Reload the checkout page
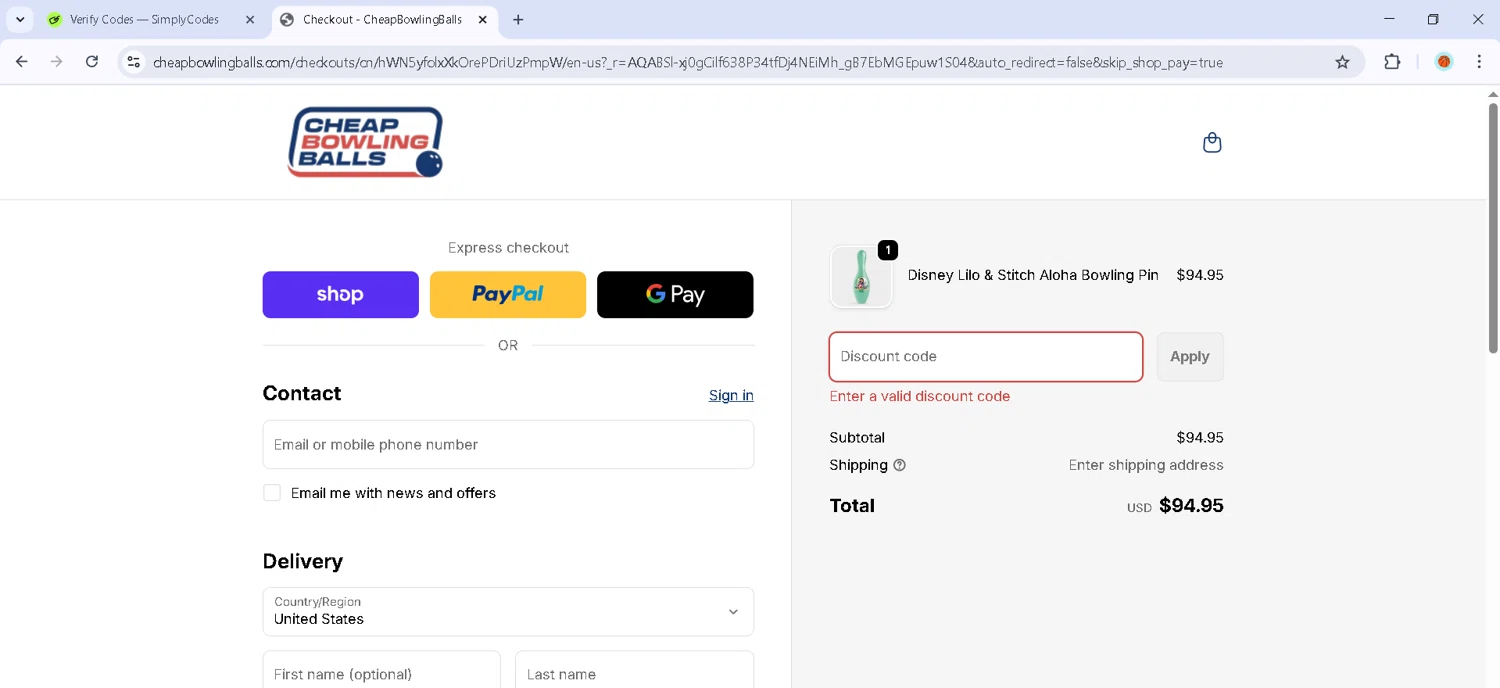This screenshot has width=1500, height=688. [x=92, y=62]
